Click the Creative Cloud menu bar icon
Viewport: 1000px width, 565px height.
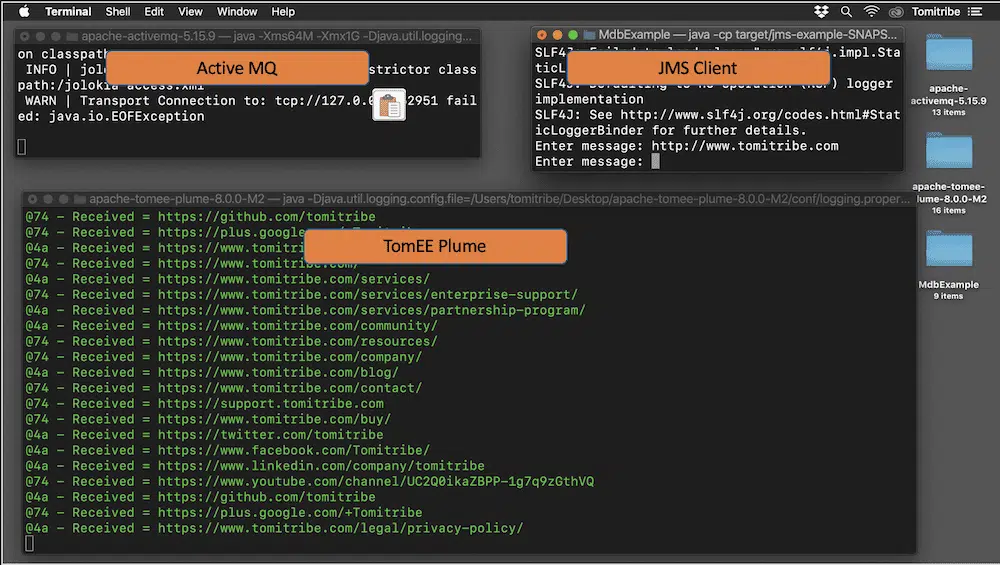click(895, 12)
